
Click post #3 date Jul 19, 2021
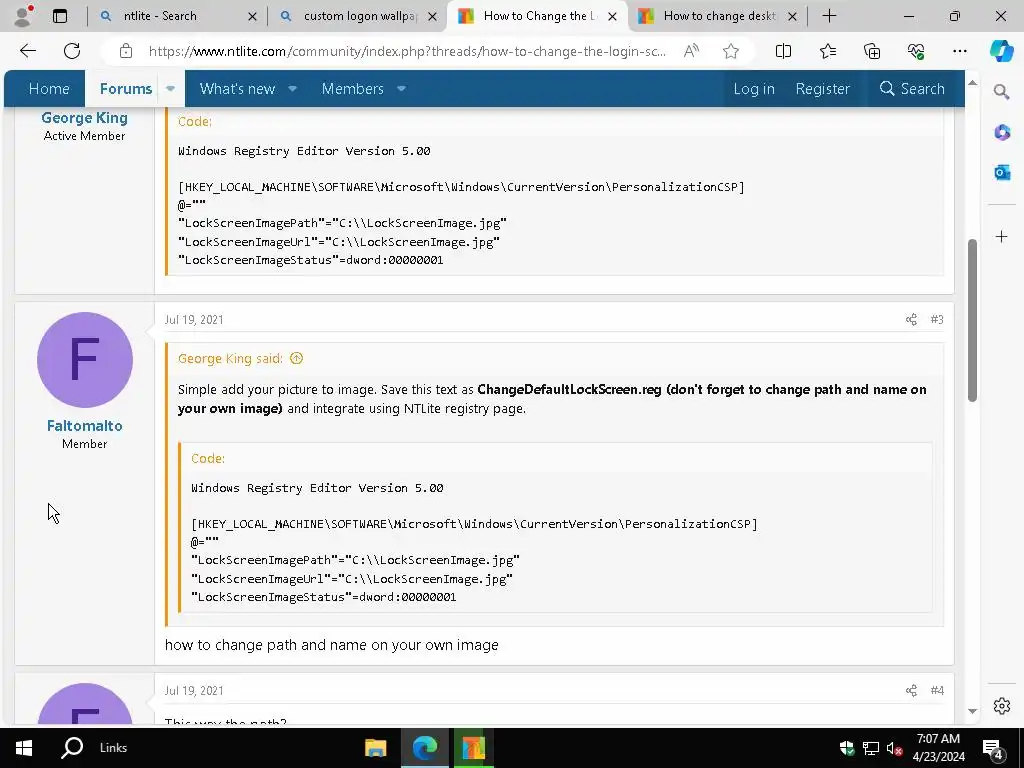(x=194, y=319)
